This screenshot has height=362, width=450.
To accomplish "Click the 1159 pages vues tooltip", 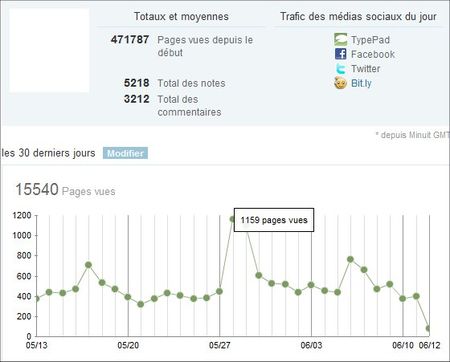I will click(x=274, y=220).
